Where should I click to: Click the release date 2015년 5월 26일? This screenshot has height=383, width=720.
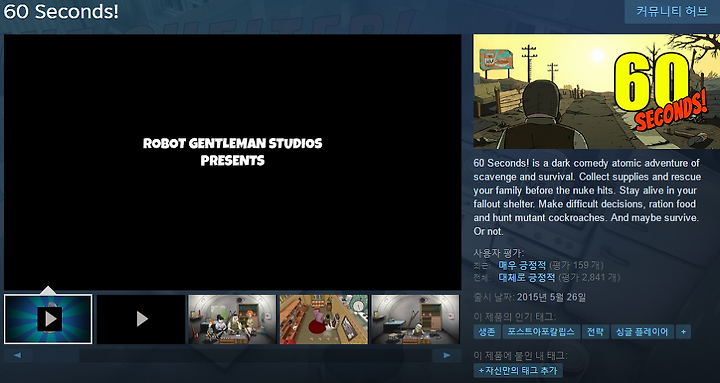[551, 297]
